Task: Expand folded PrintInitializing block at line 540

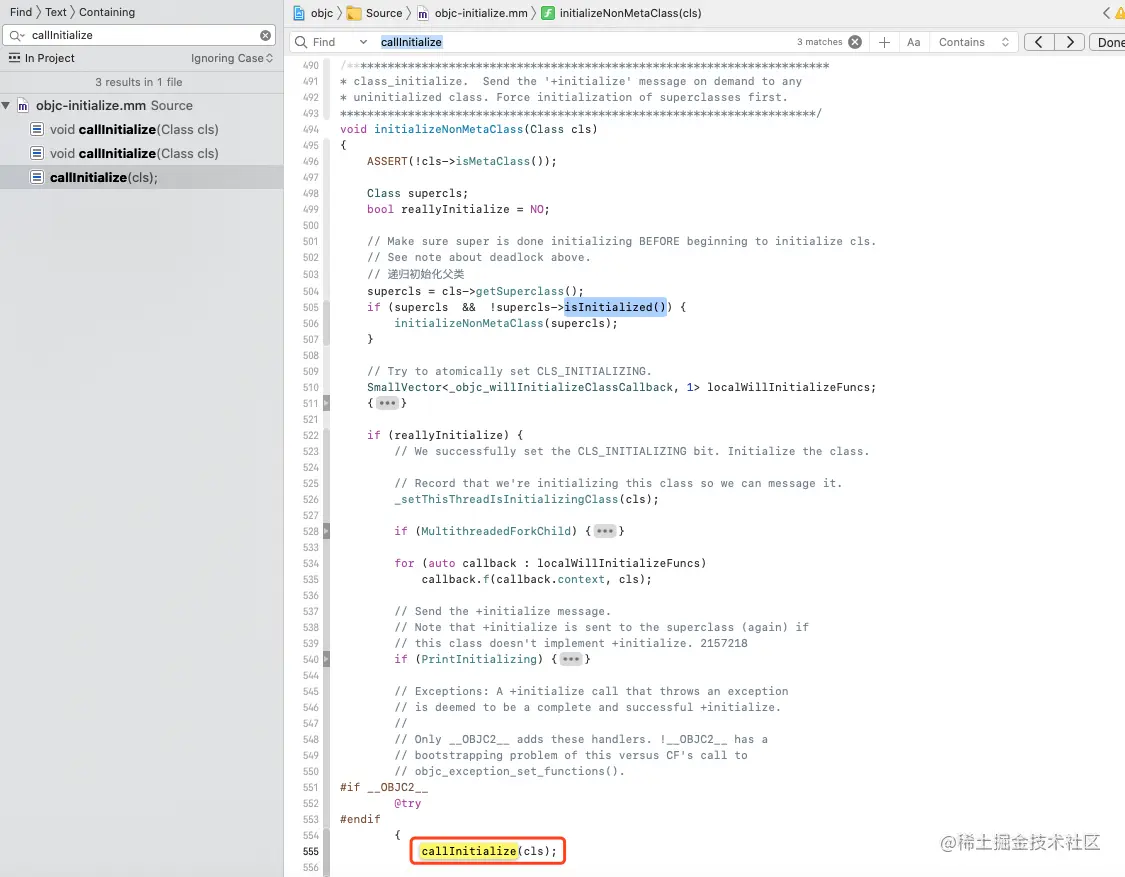Action: 570,659
